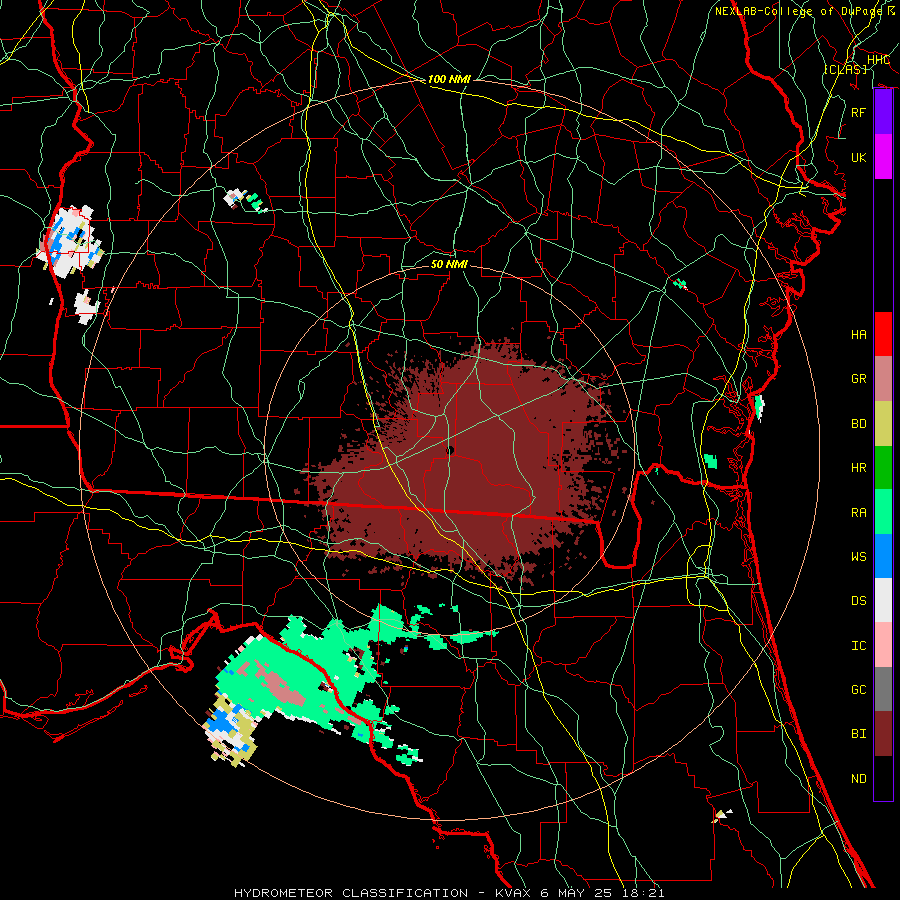The width and height of the screenshot is (900, 900).
Task: Select the BD yellow legend block
Action: point(883,424)
